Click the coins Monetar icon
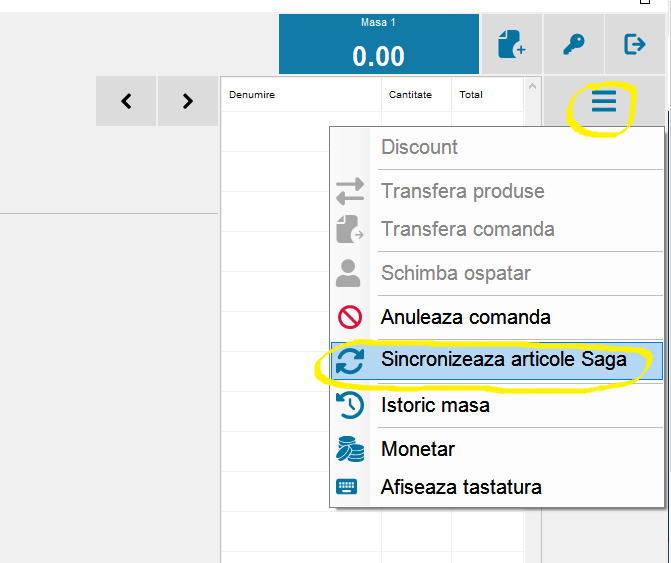 [350, 450]
